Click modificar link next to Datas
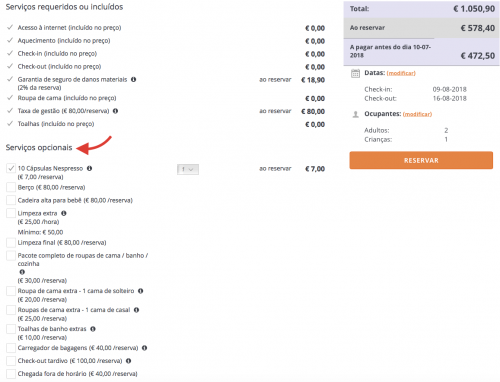This screenshot has height=382, width=500. (401, 73)
